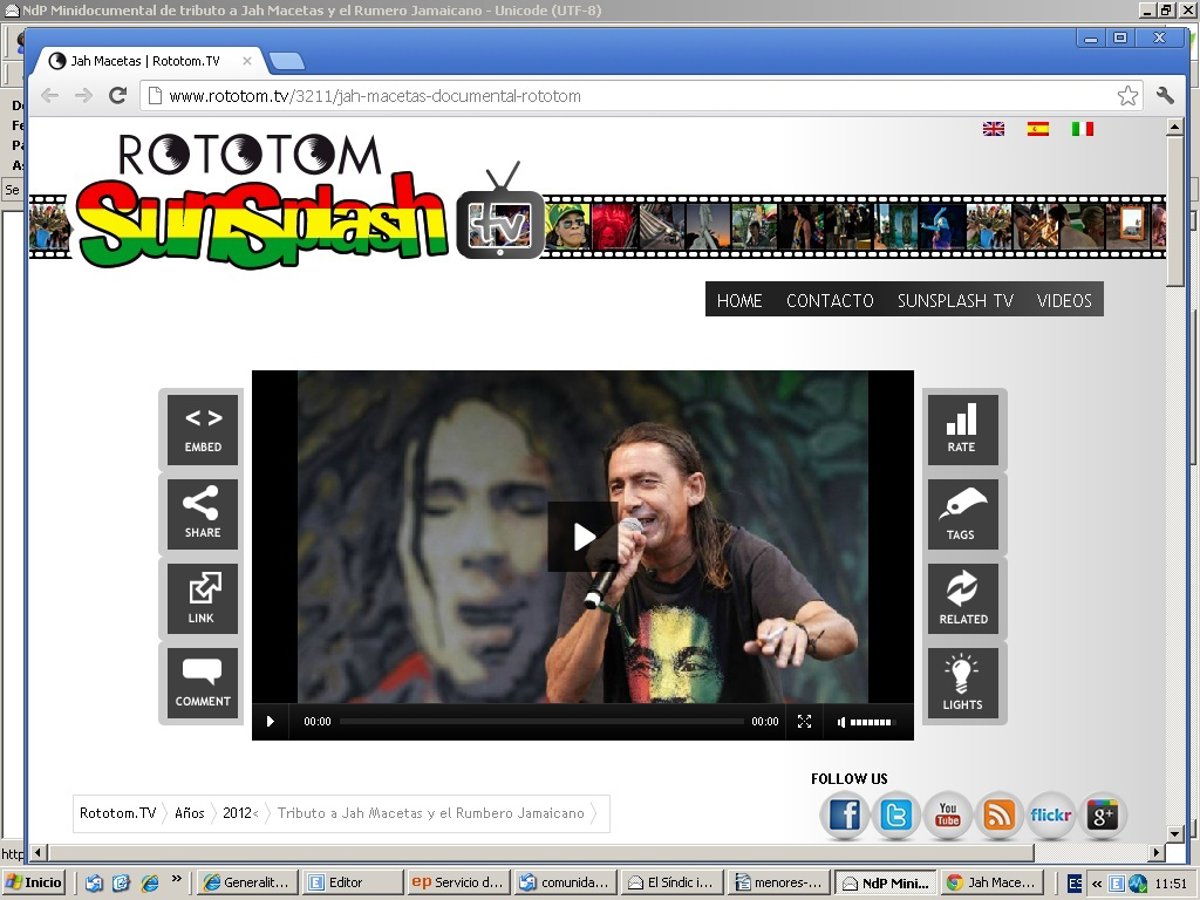Open the Comment speech bubble icon
The width and height of the screenshot is (1200, 900).
pyautogui.click(x=202, y=683)
